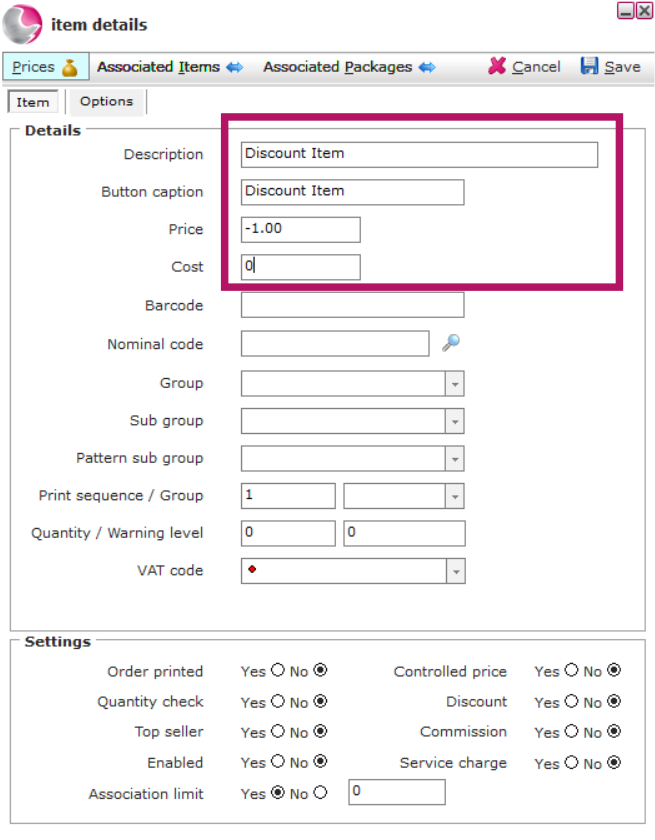Click into the Barcode input field

352,305
